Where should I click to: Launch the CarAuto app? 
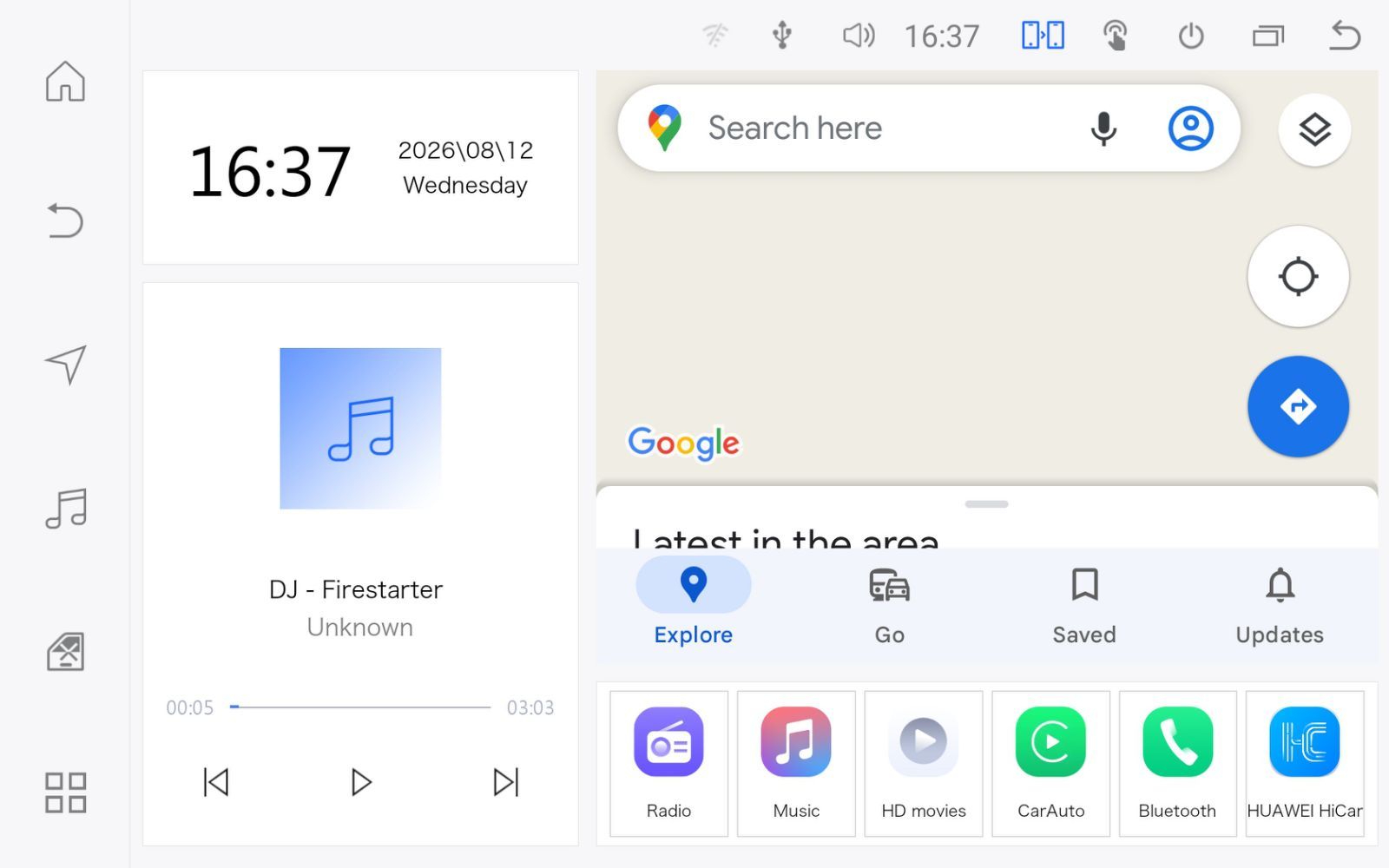(1050, 764)
